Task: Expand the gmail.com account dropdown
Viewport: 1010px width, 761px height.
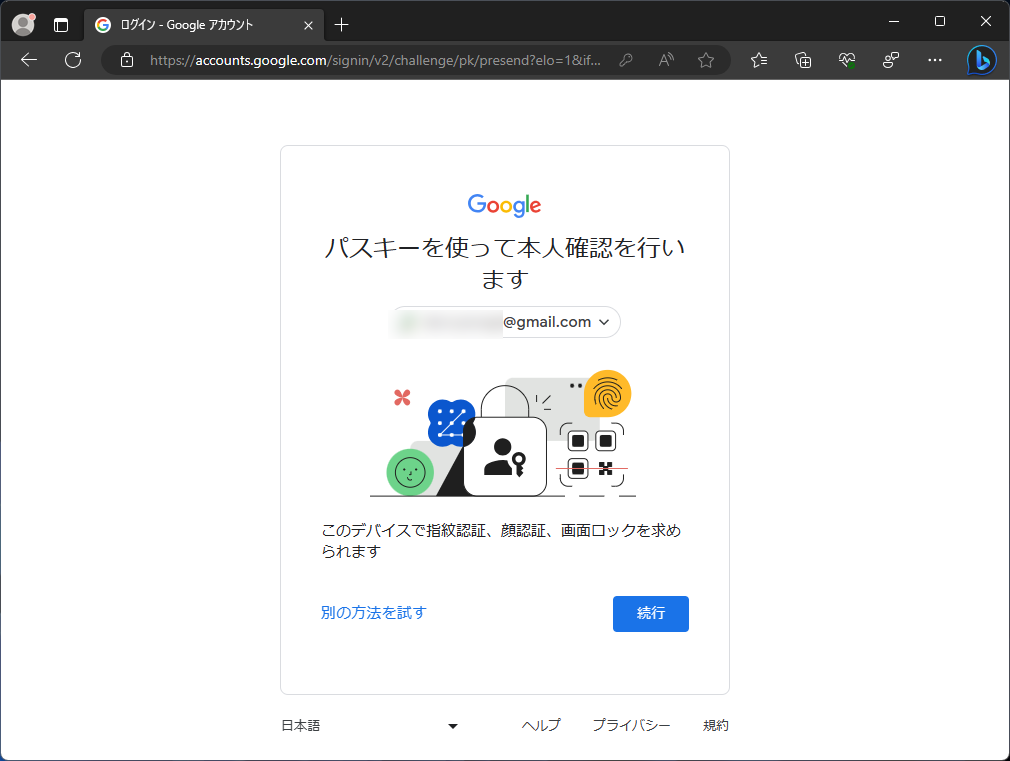Action: coord(604,322)
